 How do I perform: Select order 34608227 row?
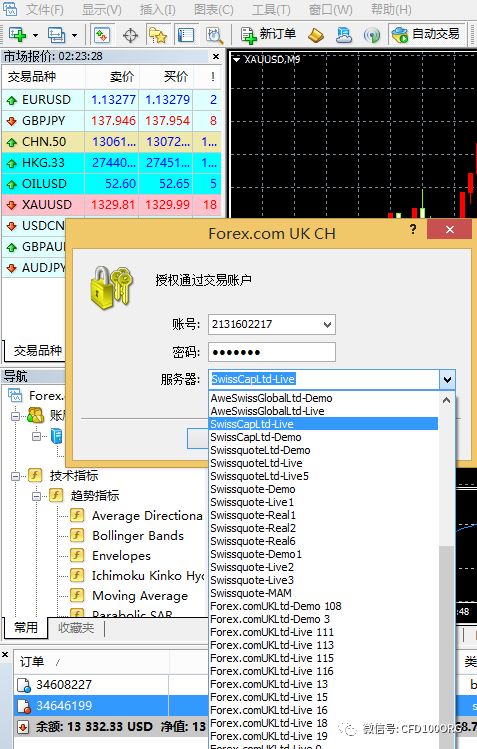pyautogui.click(x=112, y=685)
